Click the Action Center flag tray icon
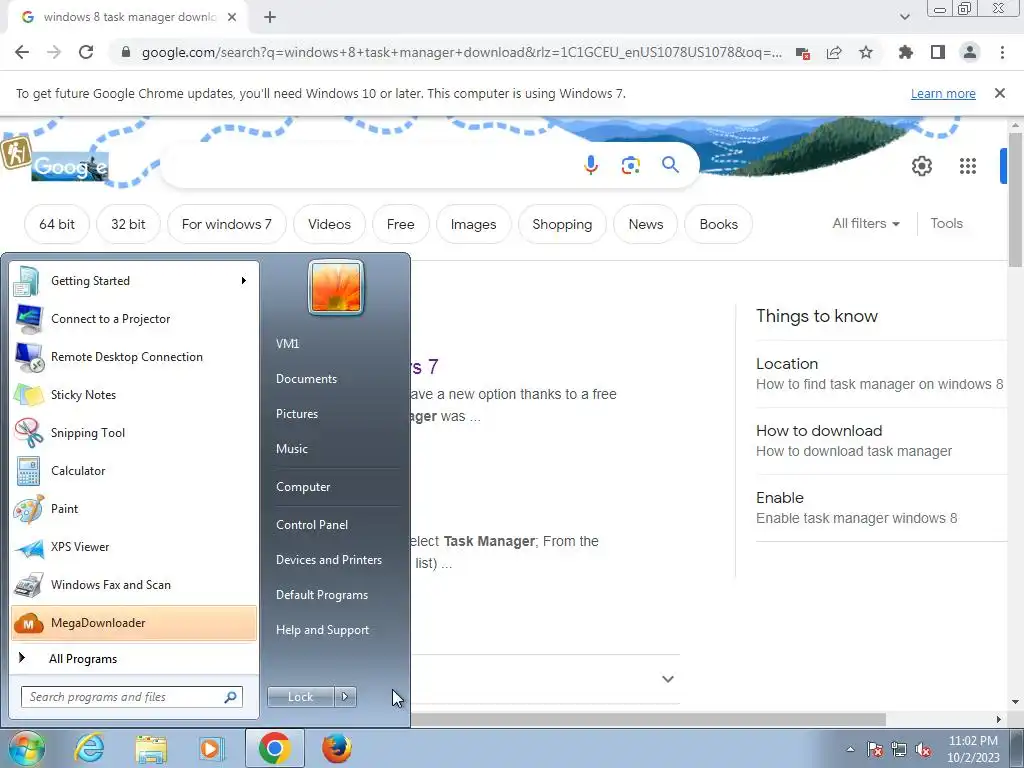The width and height of the screenshot is (1024, 768). pos(875,749)
